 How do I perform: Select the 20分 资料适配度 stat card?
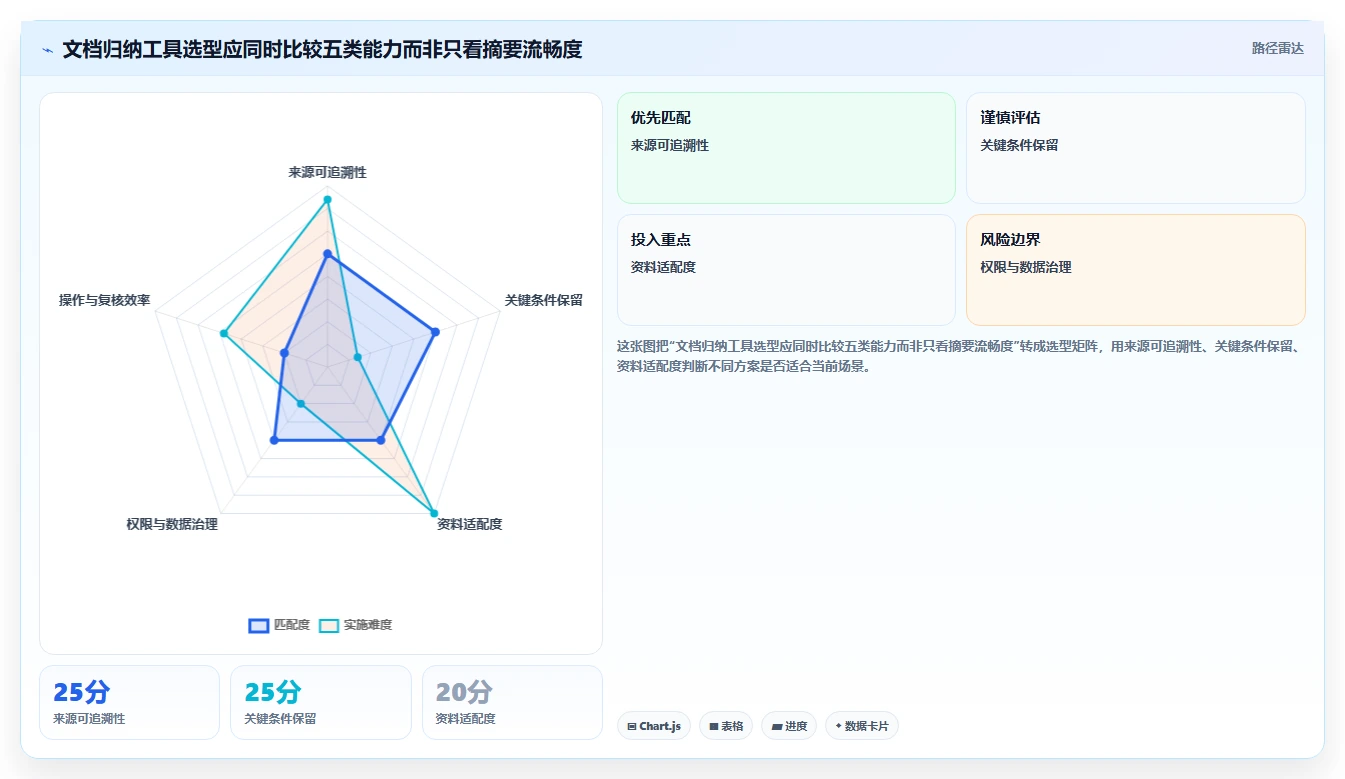pyautogui.click(x=512, y=702)
